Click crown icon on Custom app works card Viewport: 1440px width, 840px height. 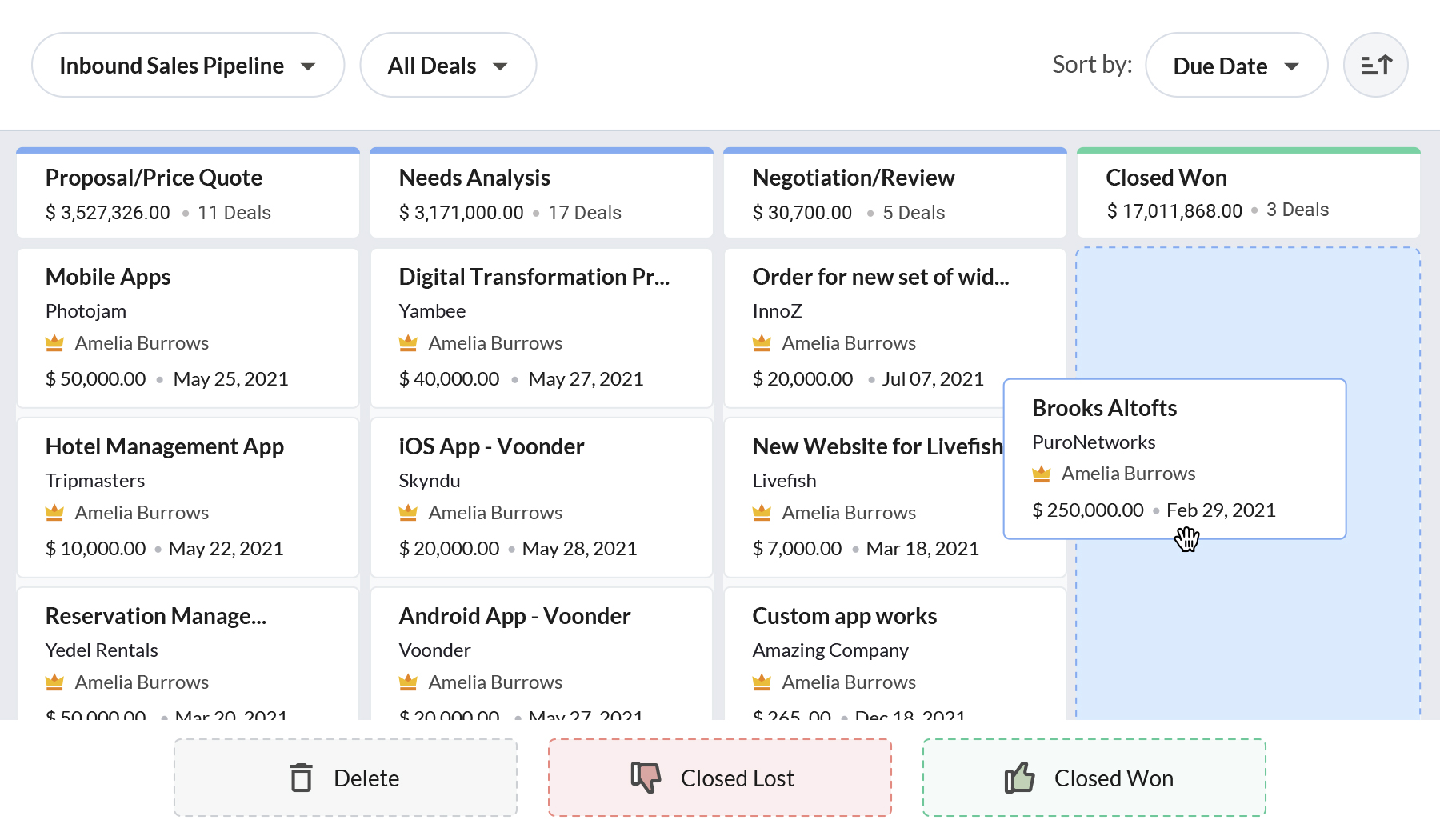click(x=762, y=682)
